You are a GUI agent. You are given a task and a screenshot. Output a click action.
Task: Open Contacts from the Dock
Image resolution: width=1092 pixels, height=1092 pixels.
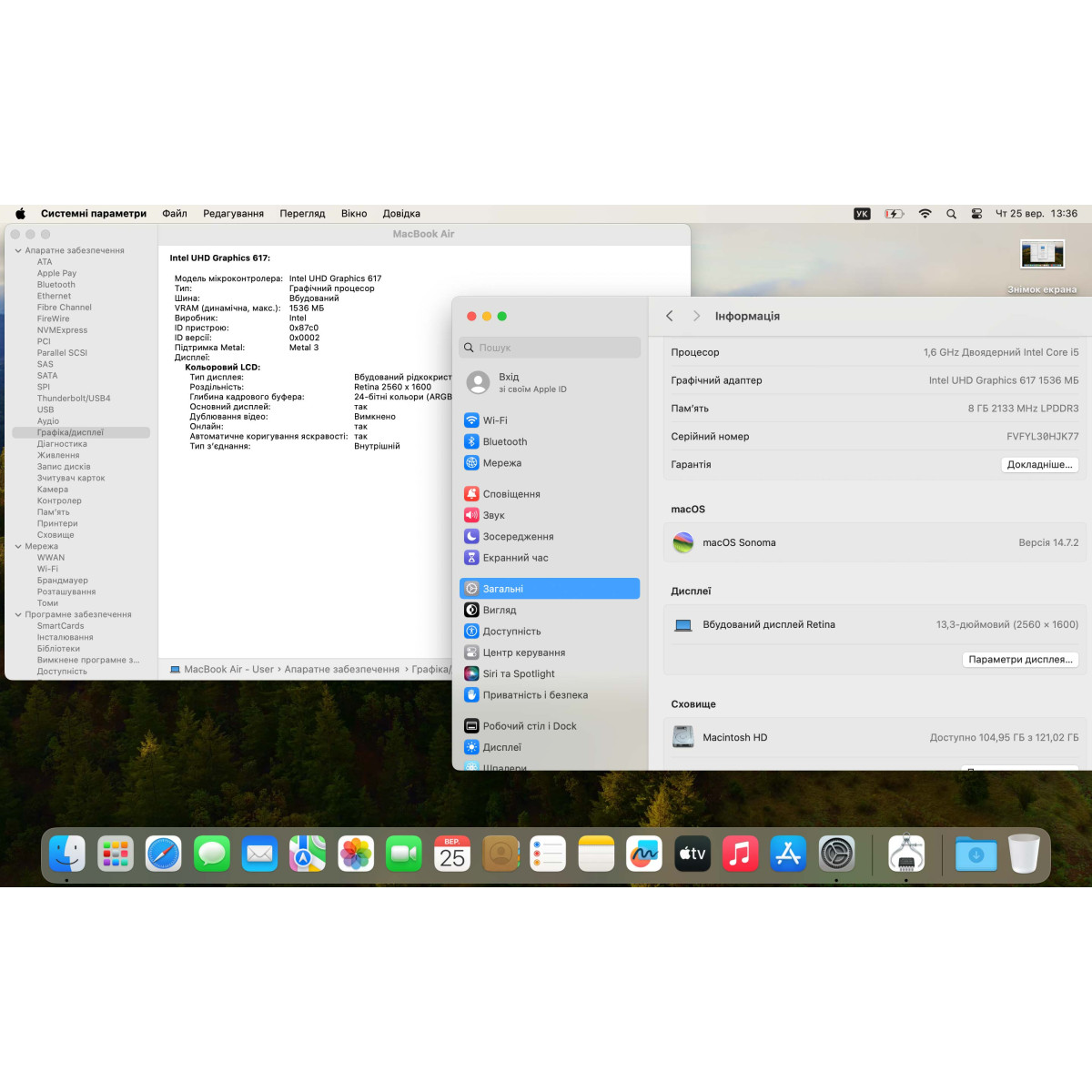click(500, 854)
